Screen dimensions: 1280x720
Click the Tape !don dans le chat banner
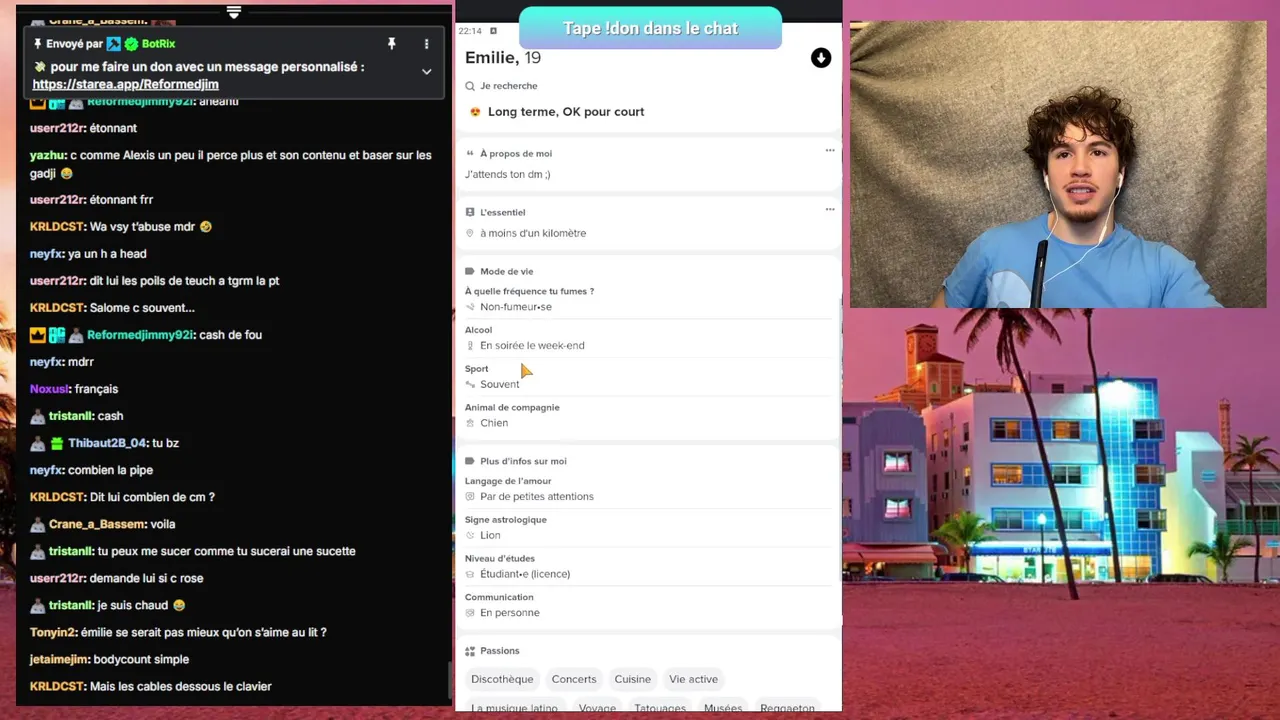coord(650,28)
